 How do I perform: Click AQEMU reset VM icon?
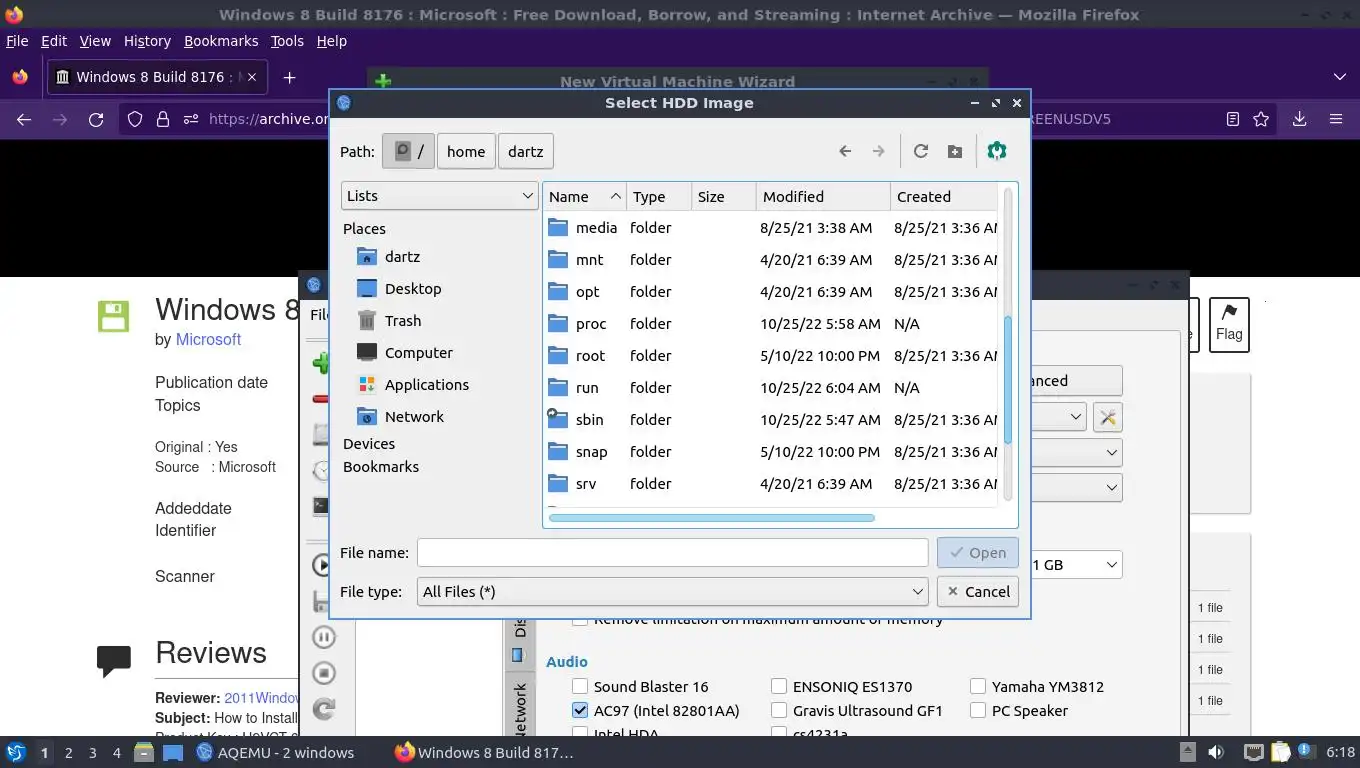(x=323, y=709)
